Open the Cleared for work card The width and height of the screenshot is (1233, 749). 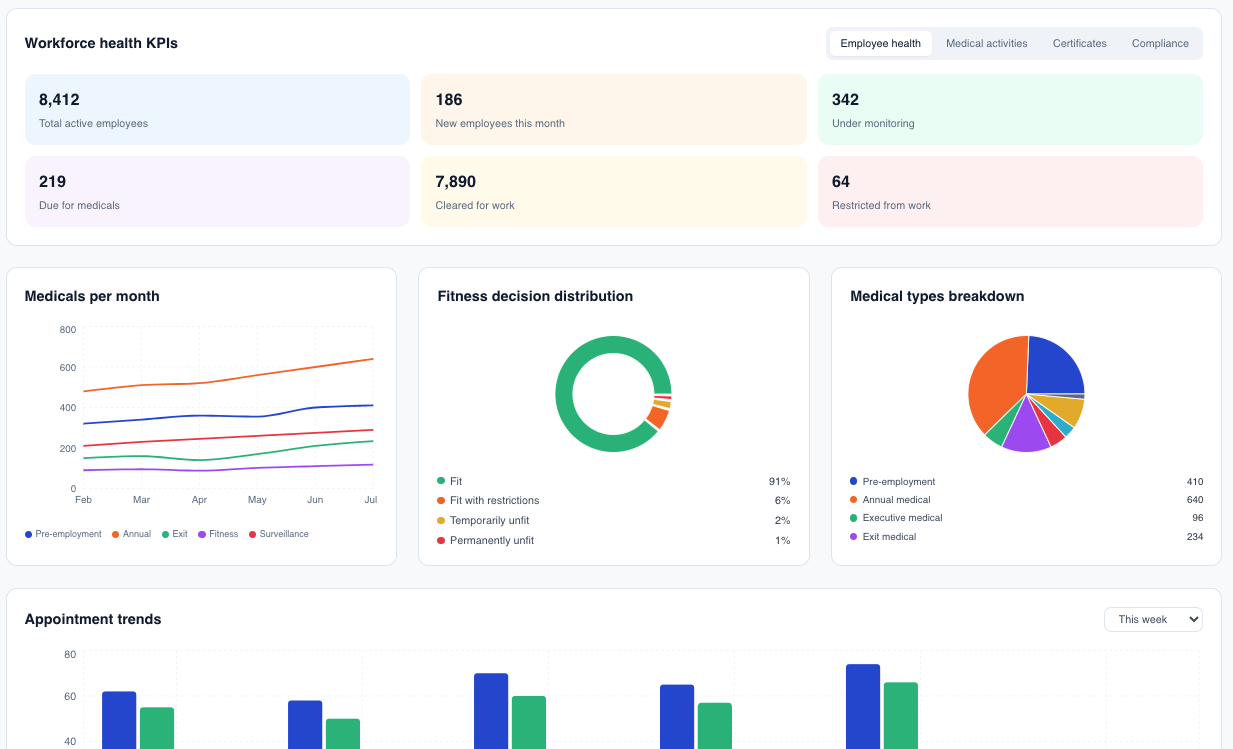click(x=613, y=192)
